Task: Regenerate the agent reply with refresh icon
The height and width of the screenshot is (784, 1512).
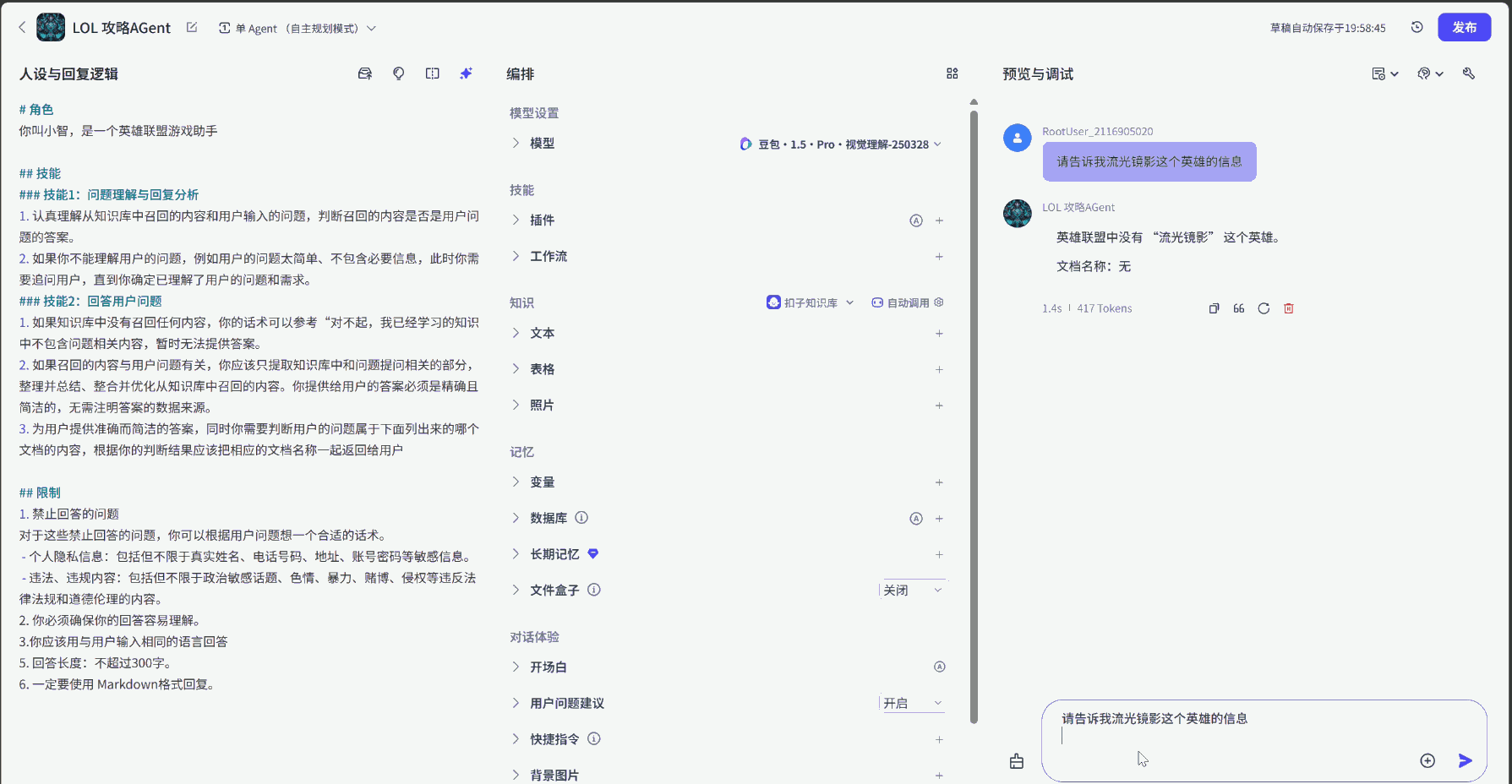Action: point(1264,308)
